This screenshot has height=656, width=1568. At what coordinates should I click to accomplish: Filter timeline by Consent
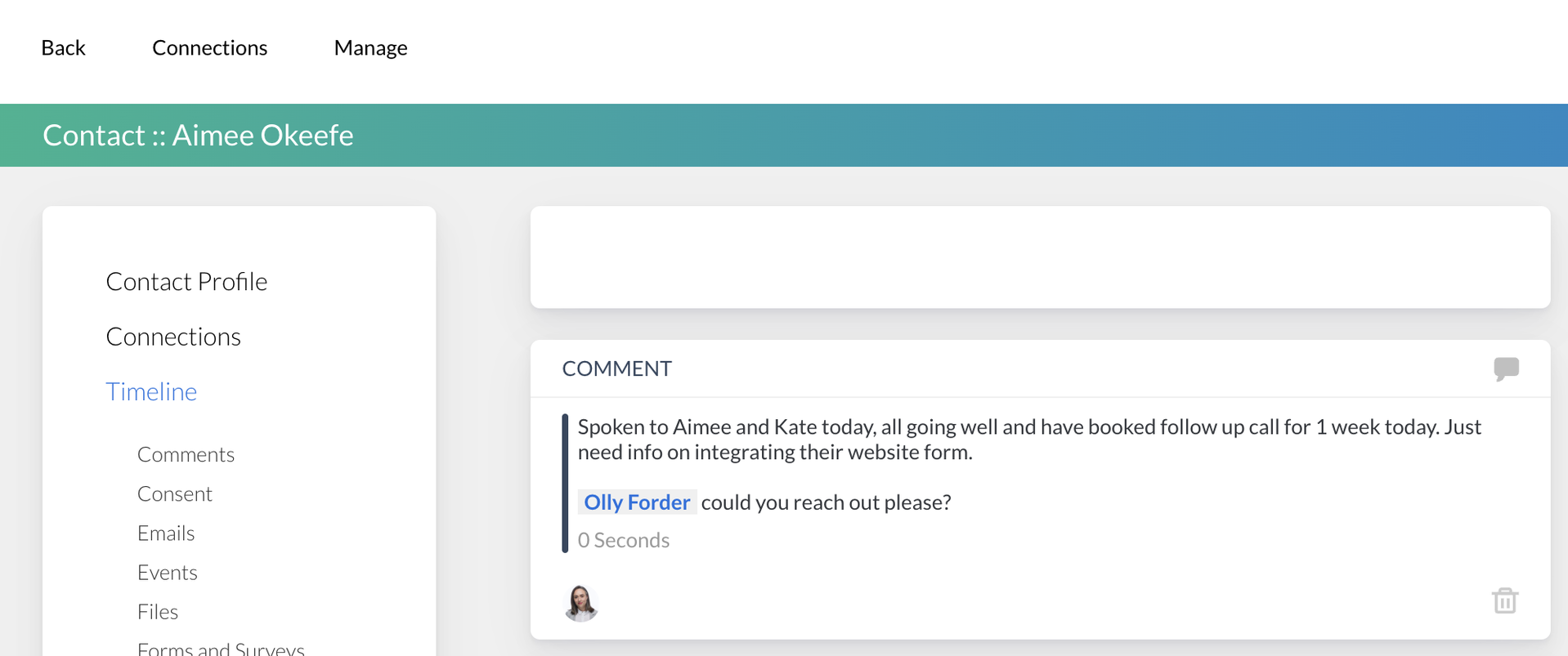point(175,493)
